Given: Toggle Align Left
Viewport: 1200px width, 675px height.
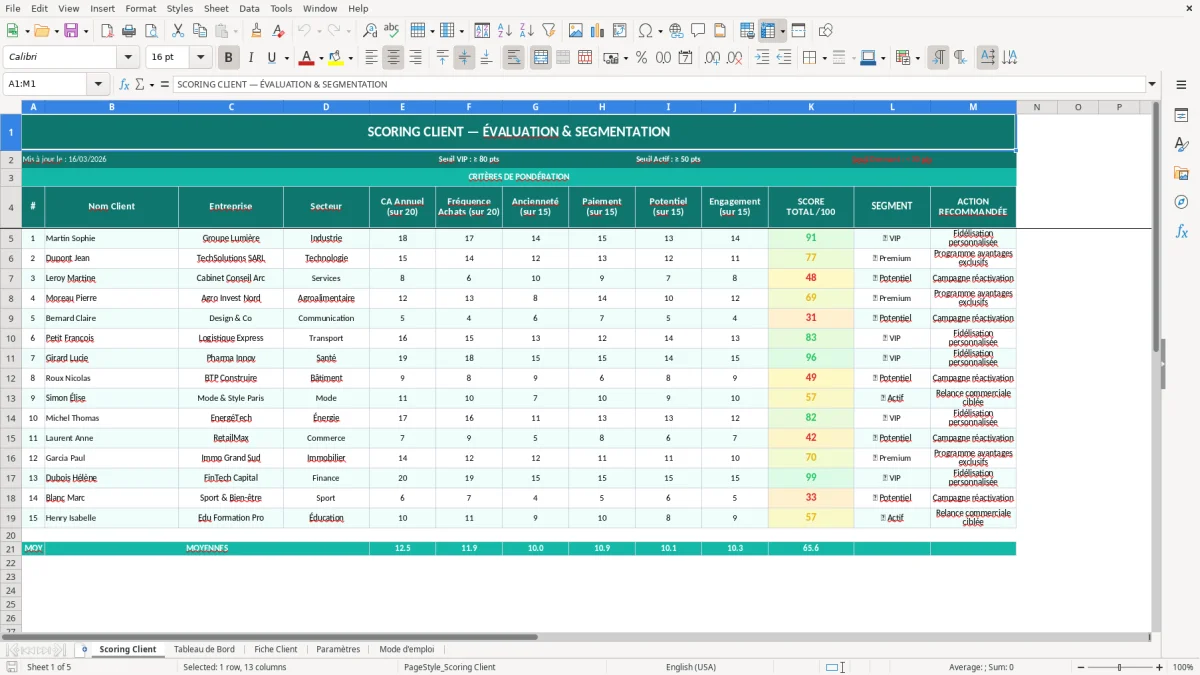Looking at the screenshot, I should [x=371, y=58].
